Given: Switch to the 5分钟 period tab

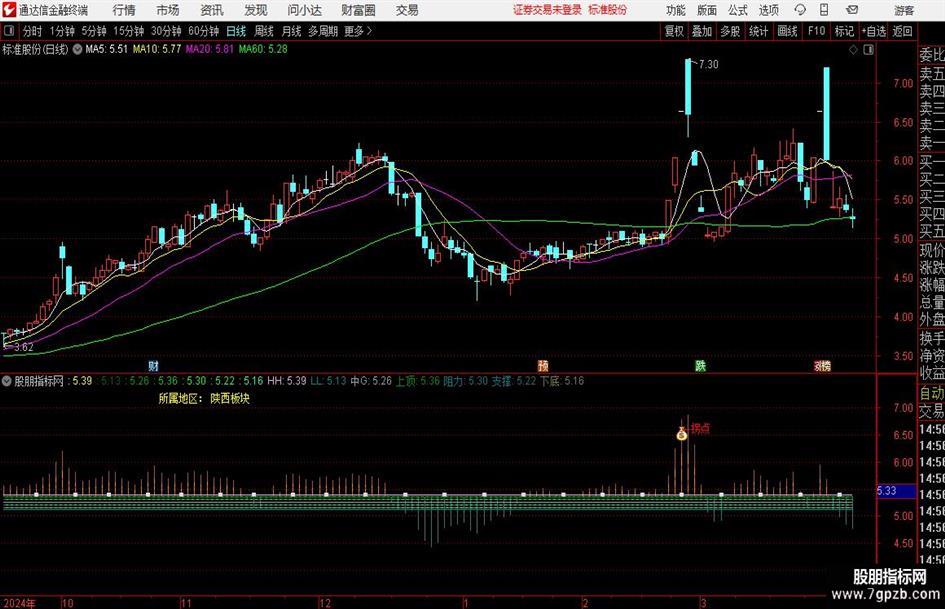Looking at the screenshot, I should [94, 31].
